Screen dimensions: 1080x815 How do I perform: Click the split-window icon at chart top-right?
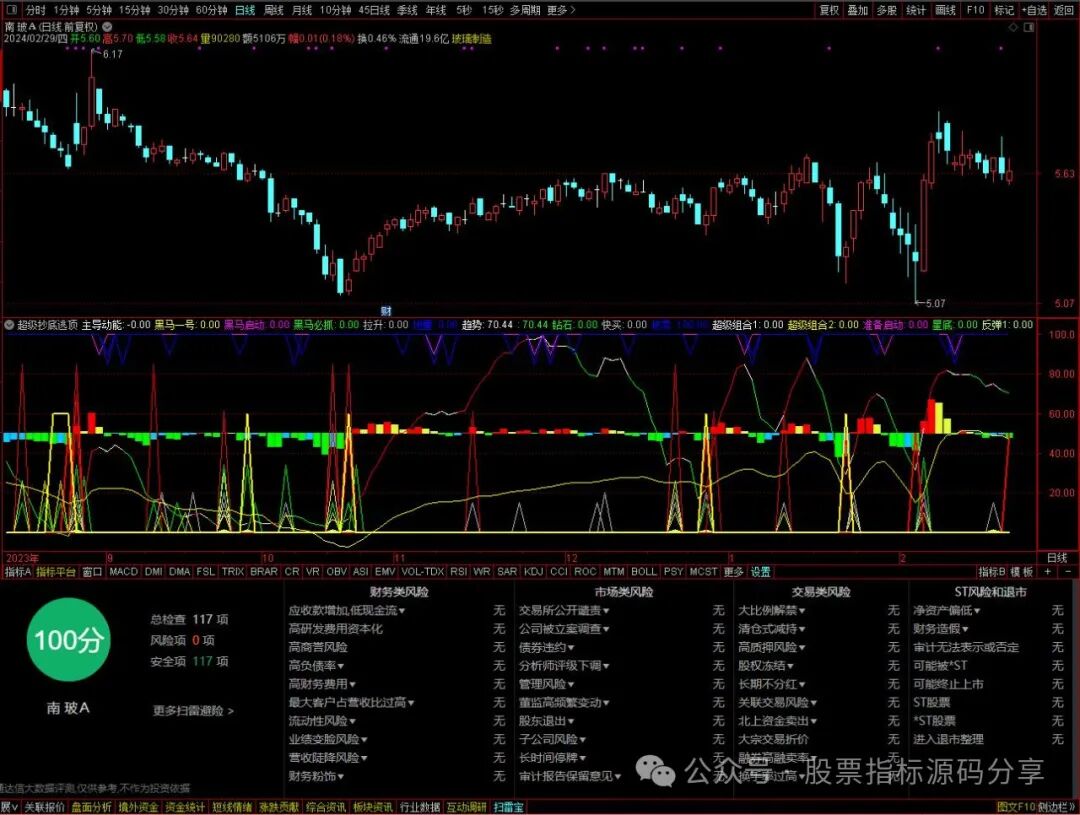click(x=1029, y=27)
